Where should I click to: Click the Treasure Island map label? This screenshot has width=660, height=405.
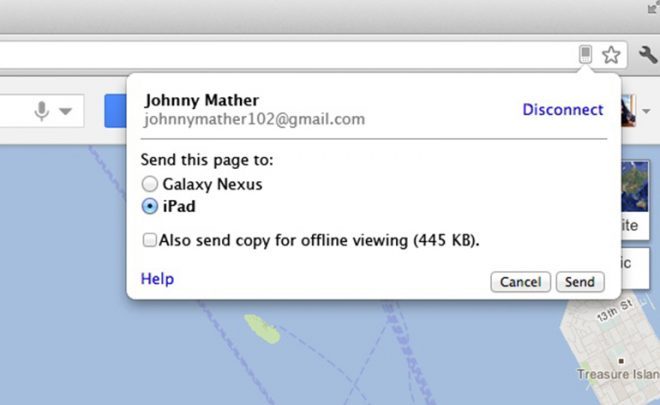pyautogui.click(x=618, y=374)
